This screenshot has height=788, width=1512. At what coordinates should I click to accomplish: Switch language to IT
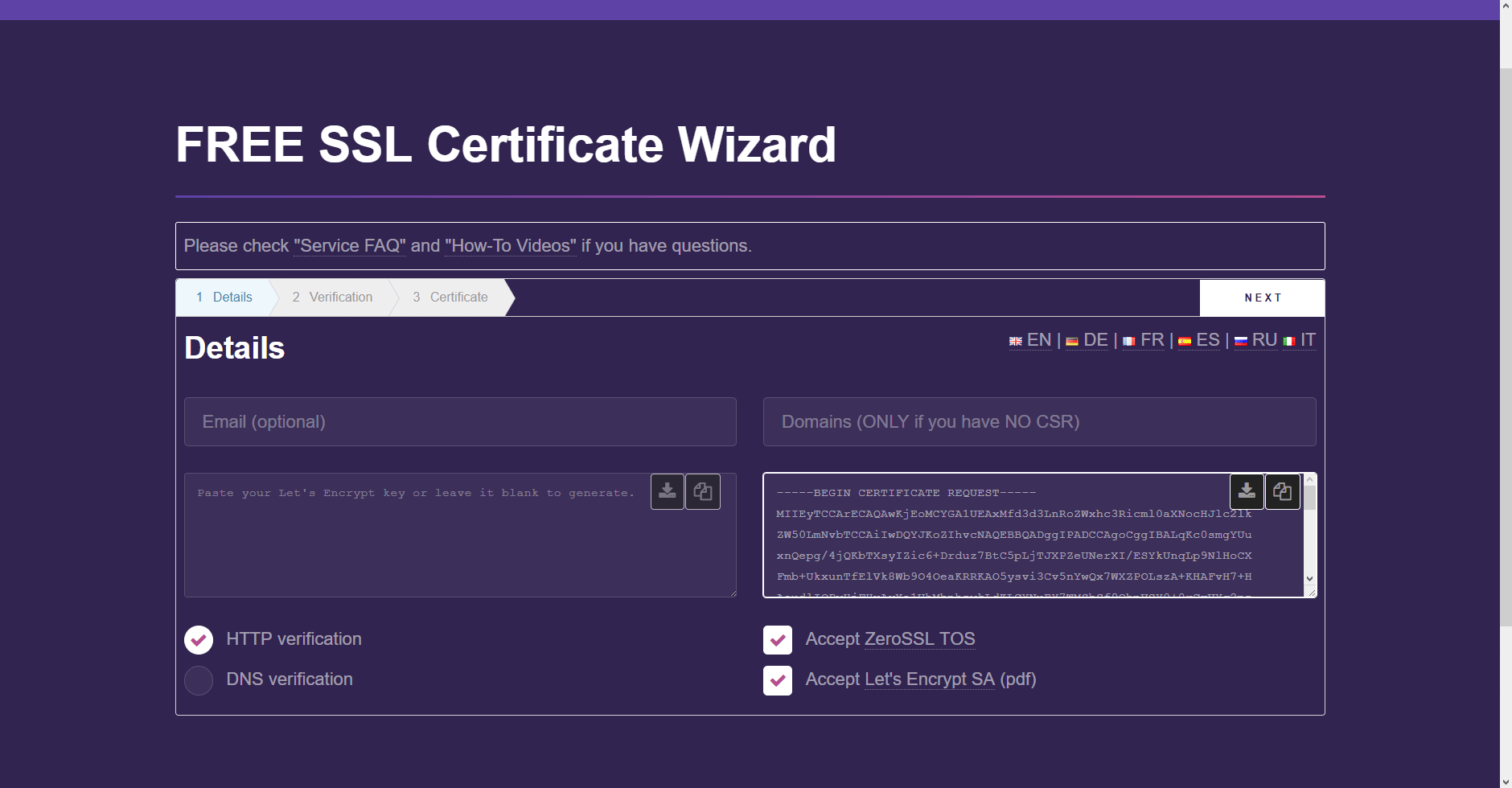(x=1300, y=340)
